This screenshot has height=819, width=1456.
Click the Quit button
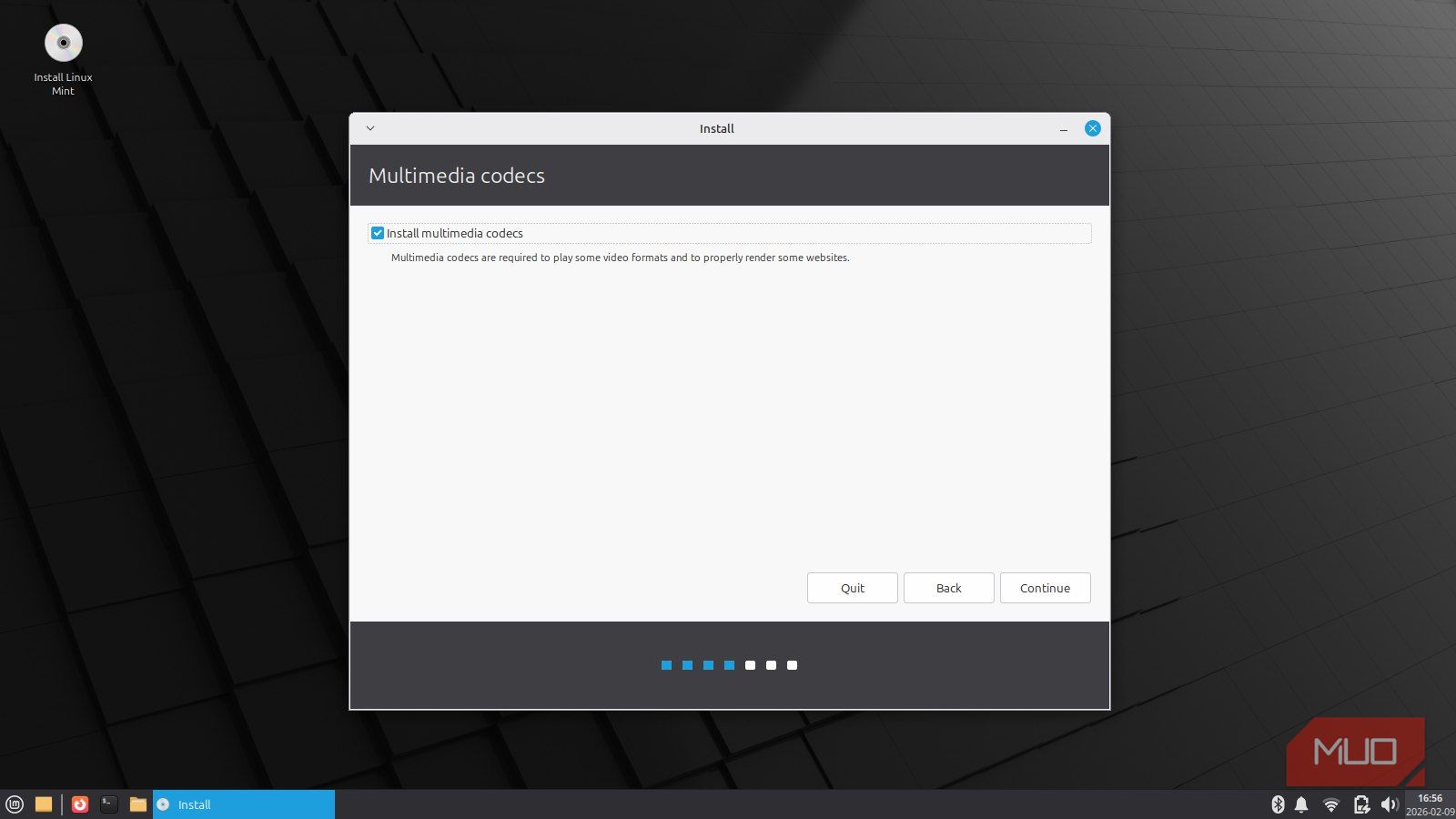853,588
